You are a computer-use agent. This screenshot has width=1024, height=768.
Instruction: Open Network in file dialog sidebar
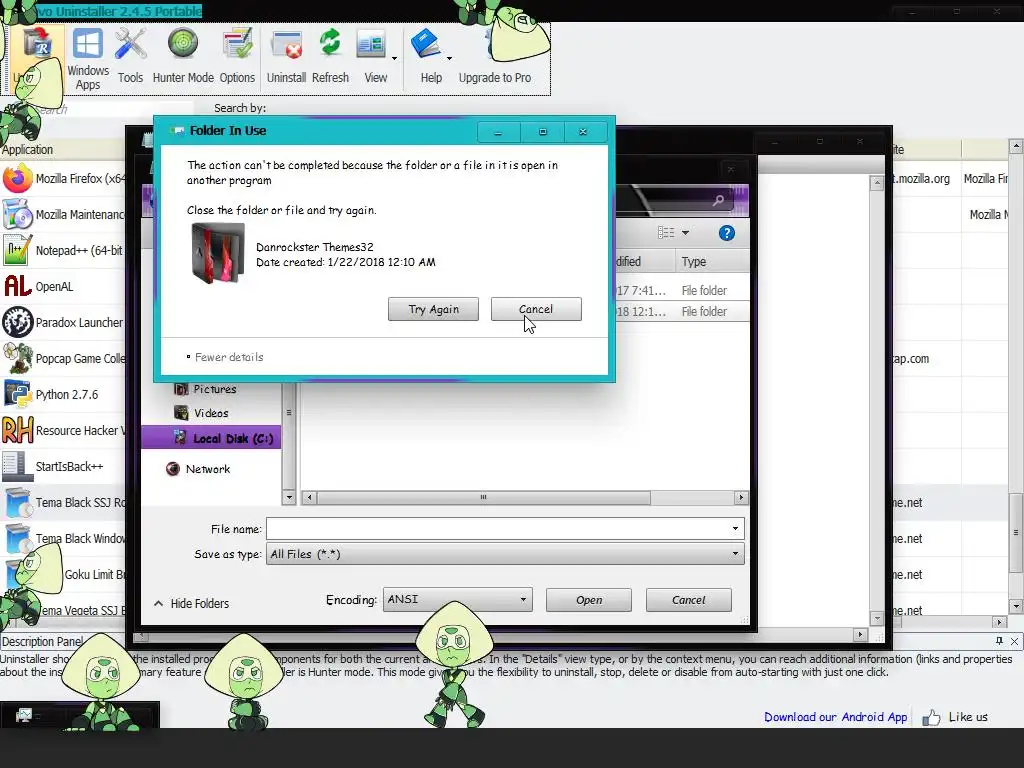pyautogui.click(x=199, y=469)
